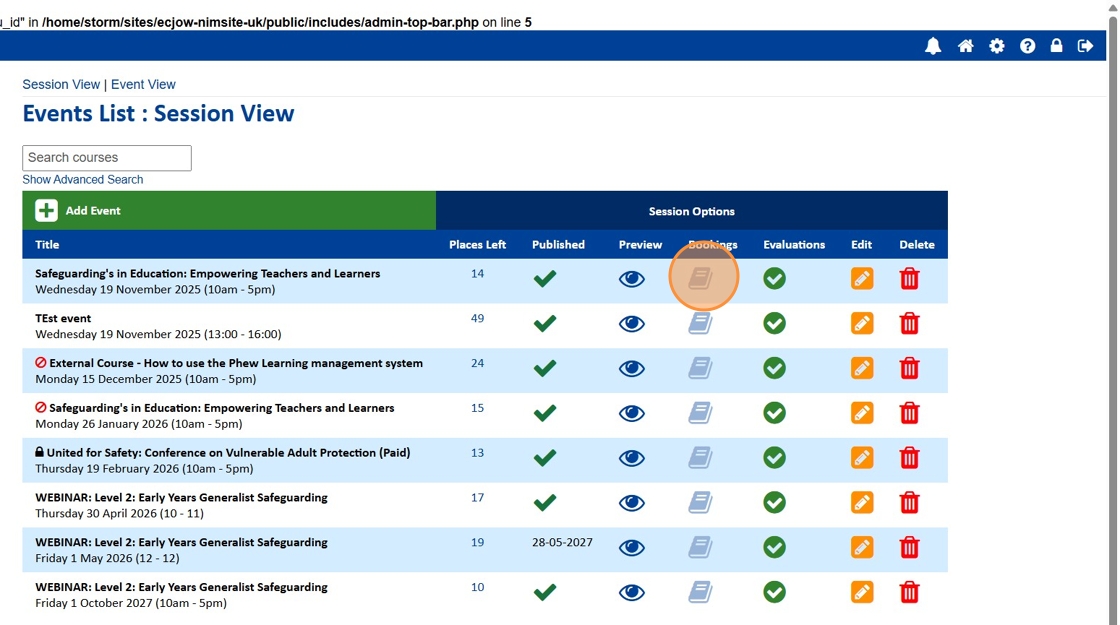
Task: Delete the 1 October 2027 webinar
Action: point(909,592)
